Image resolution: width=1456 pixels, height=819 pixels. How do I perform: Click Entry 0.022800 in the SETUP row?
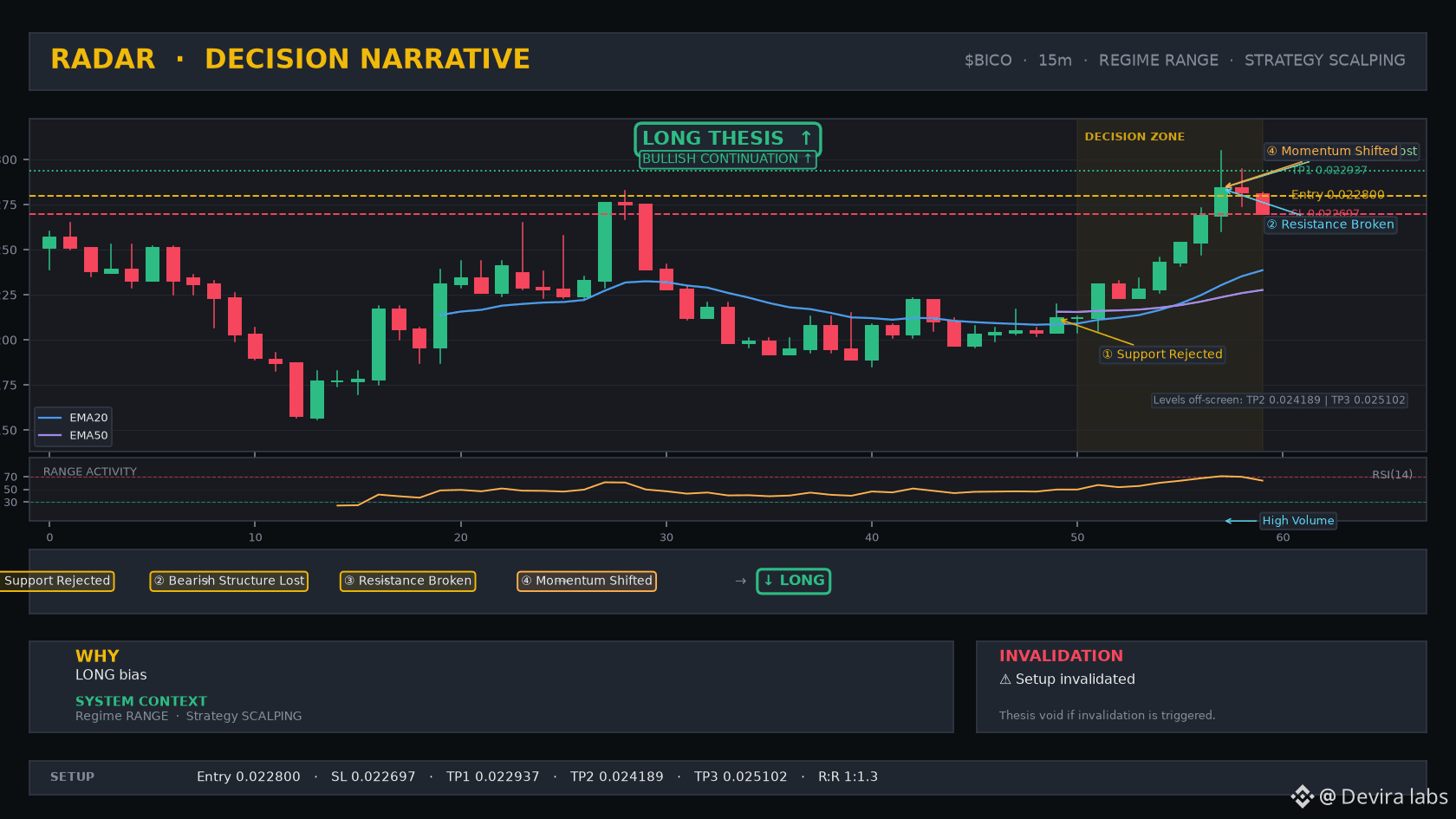249,777
